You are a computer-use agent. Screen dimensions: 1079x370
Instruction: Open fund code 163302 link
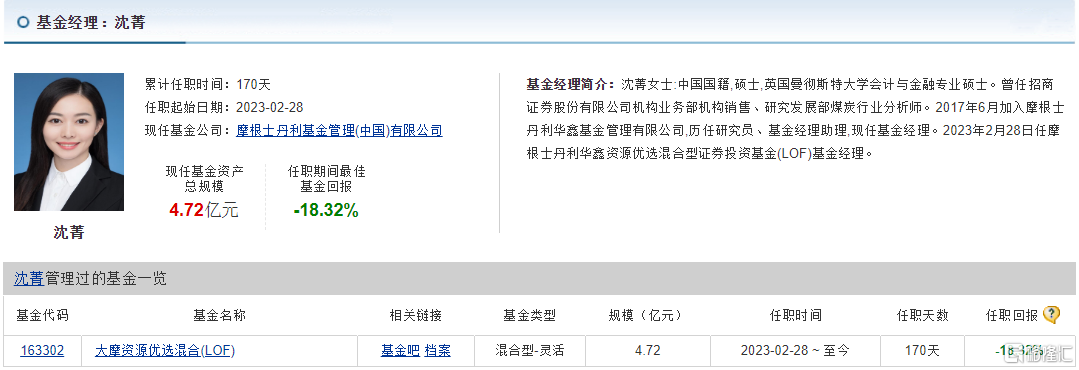(42, 351)
